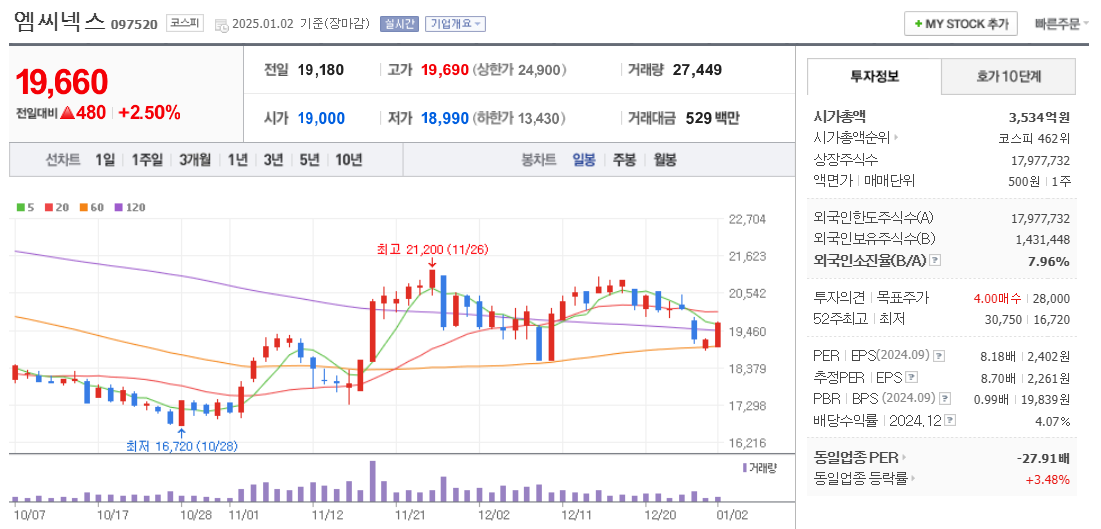
Task: Click the +2.50% change rate
Action: (149, 112)
